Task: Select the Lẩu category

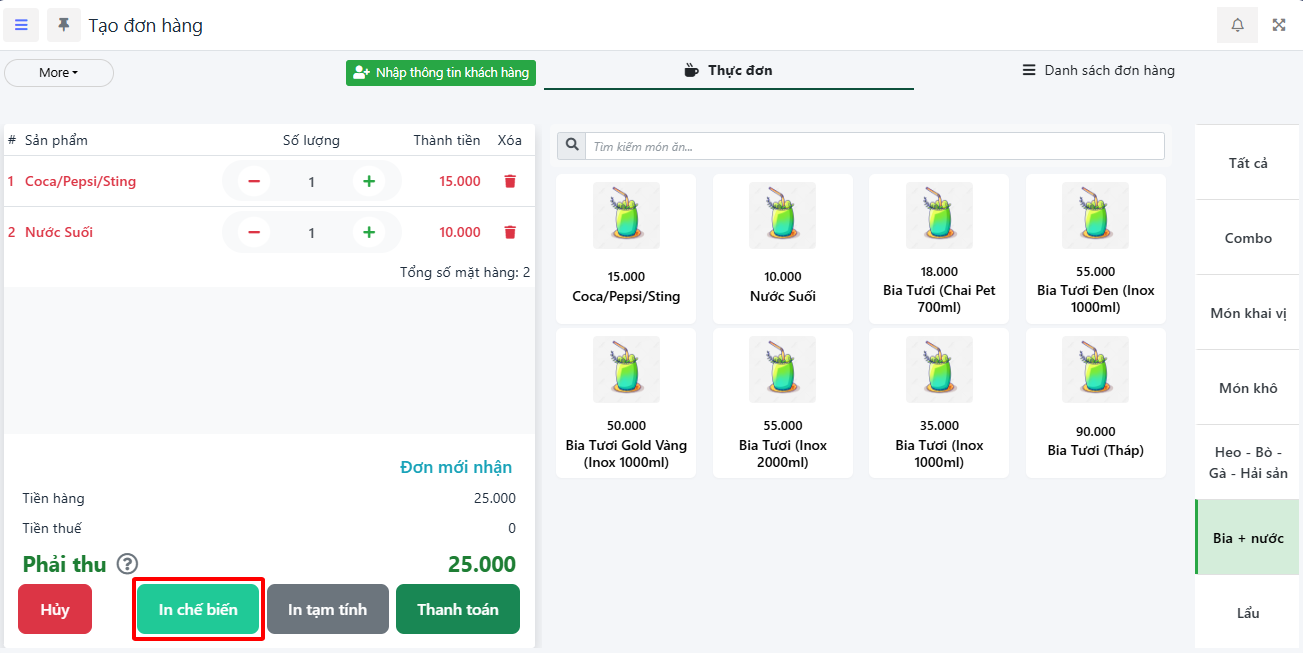Action: pyautogui.click(x=1248, y=613)
